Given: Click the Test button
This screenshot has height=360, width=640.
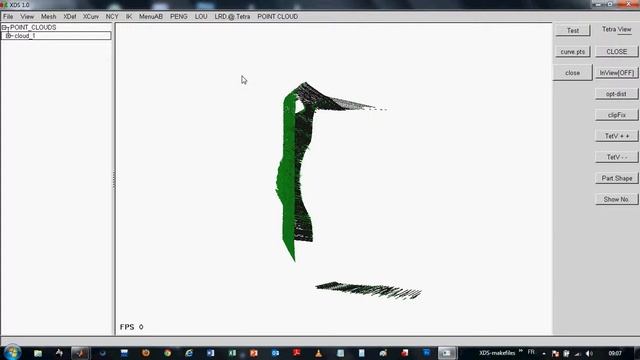Looking at the screenshot, I should pos(573,31).
